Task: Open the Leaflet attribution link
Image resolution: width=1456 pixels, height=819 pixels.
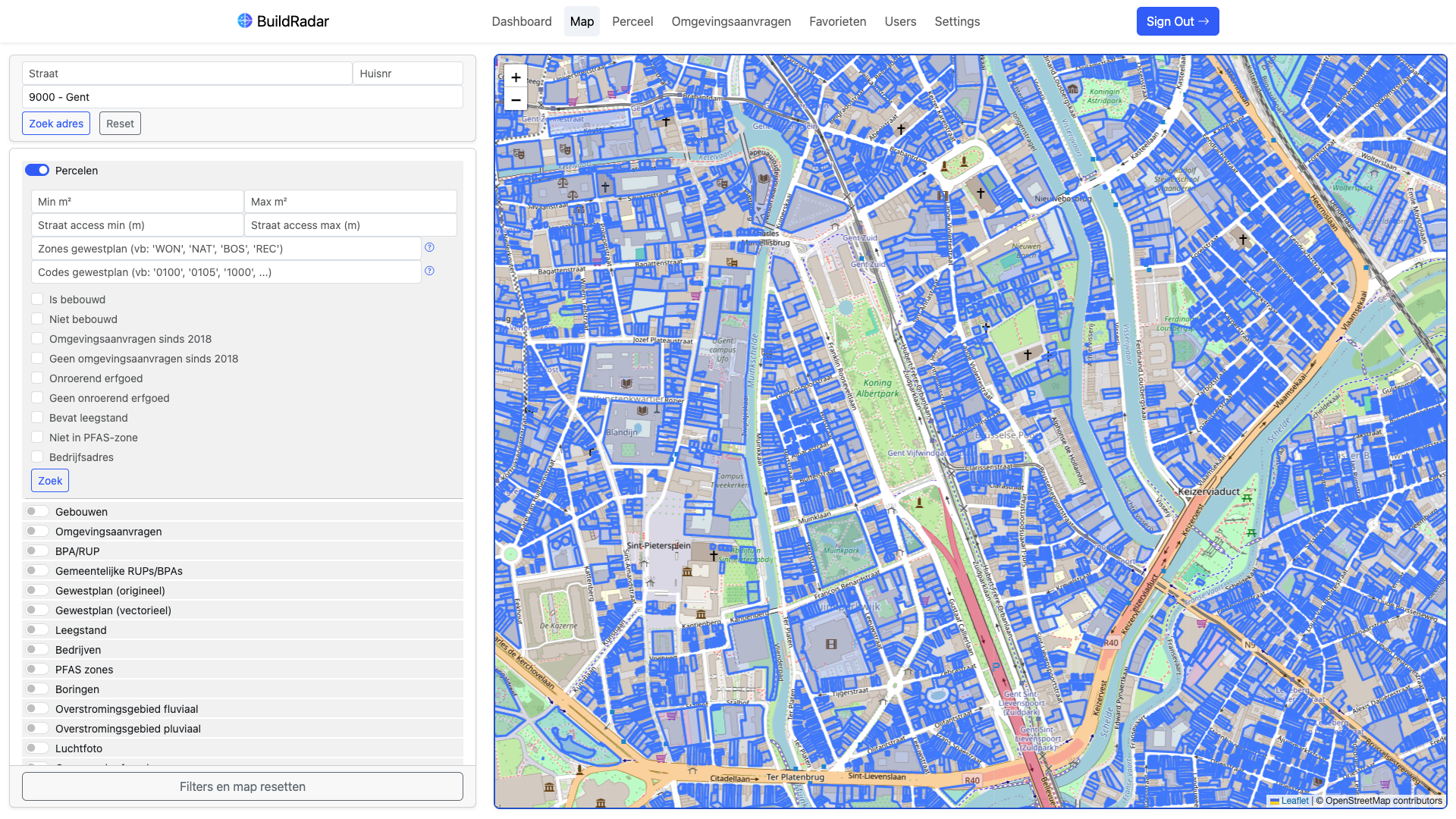Action: click(1294, 801)
